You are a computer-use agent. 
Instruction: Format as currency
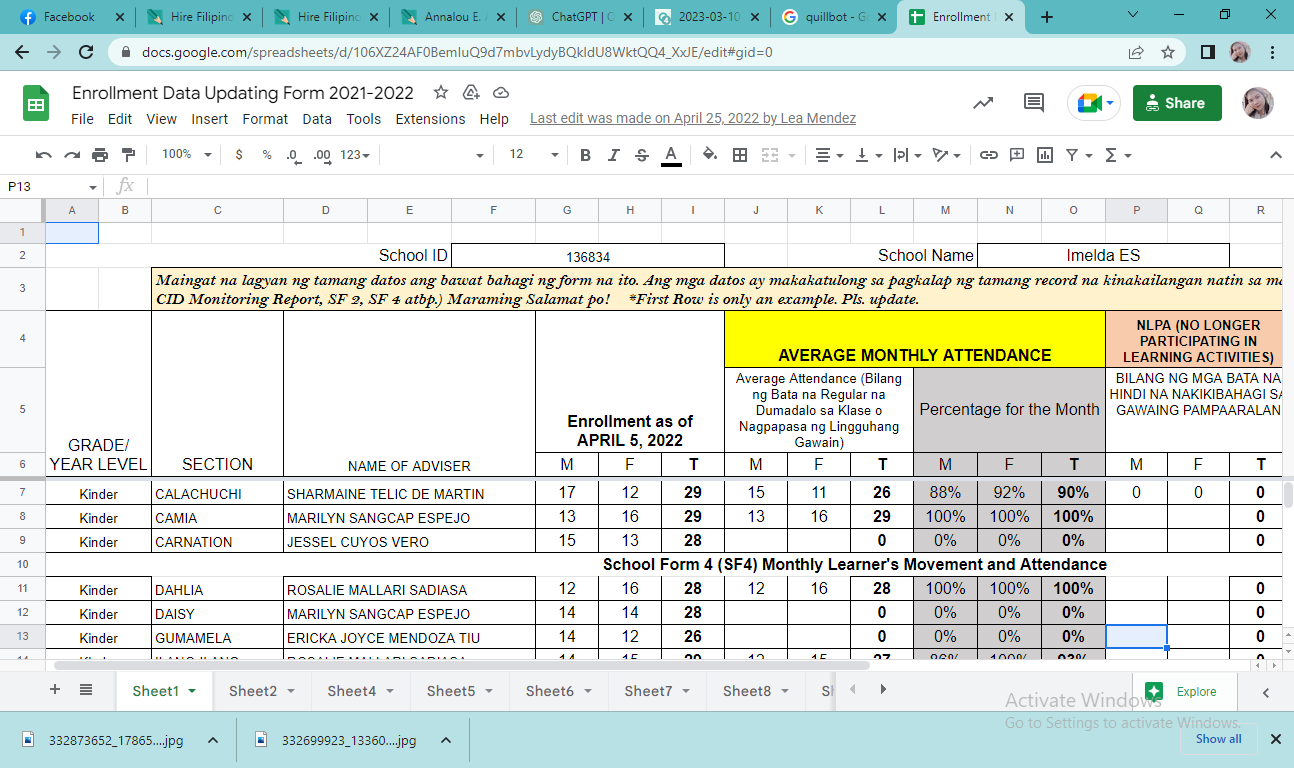point(238,155)
